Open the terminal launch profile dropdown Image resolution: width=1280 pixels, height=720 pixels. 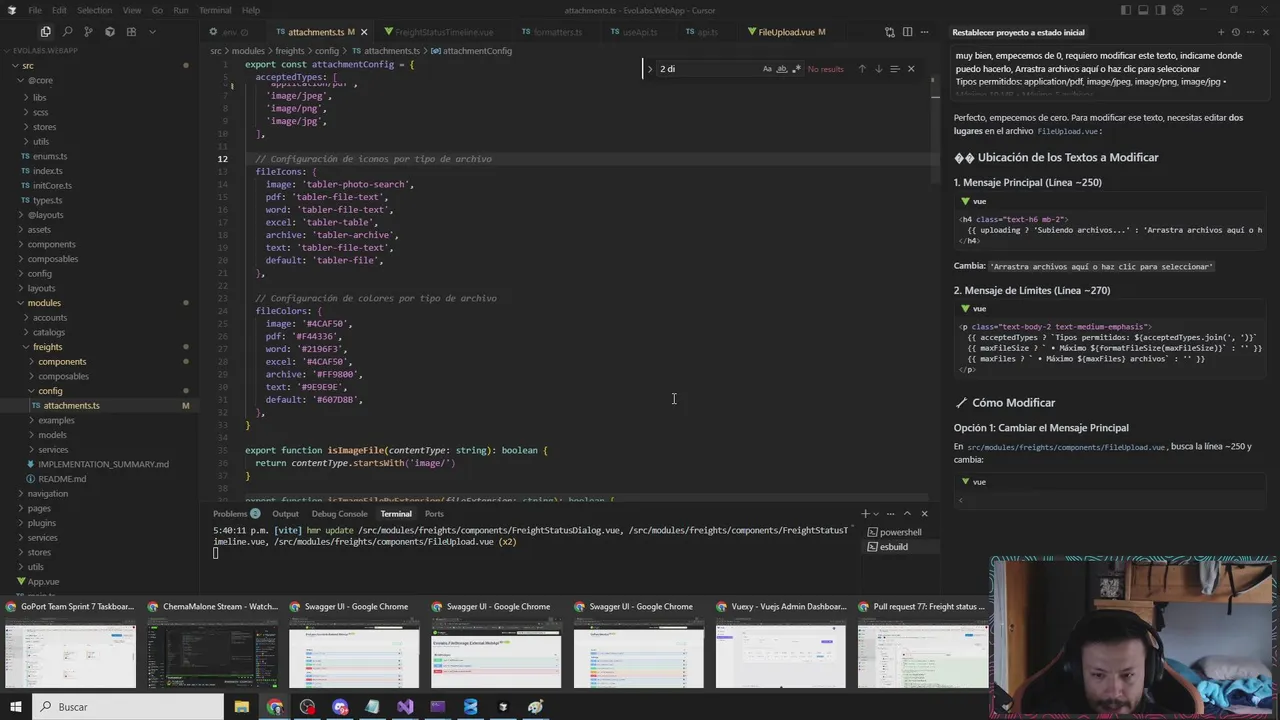click(x=876, y=514)
